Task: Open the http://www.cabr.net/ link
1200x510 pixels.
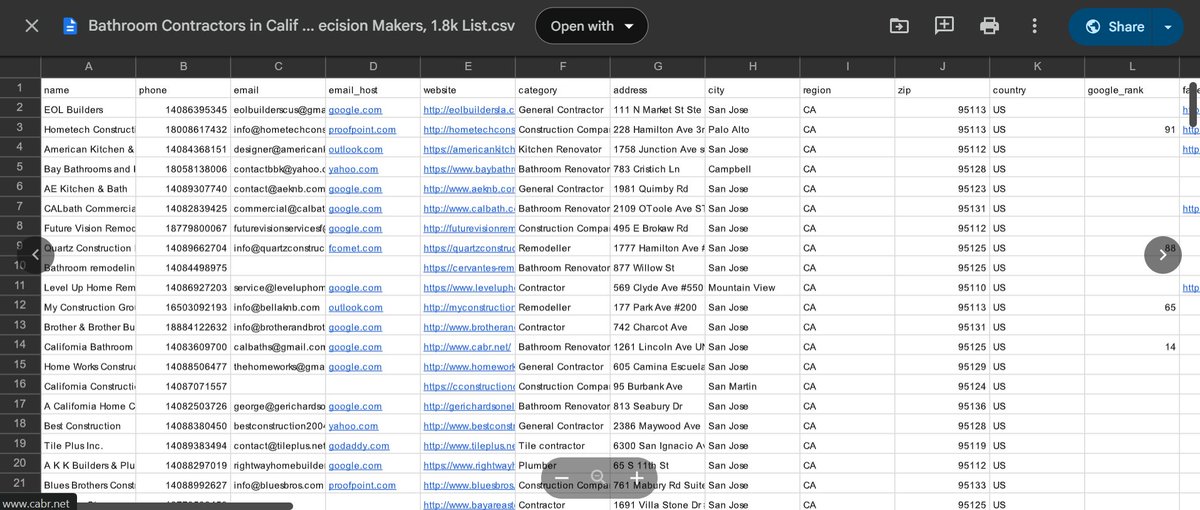Action: tap(467, 347)
